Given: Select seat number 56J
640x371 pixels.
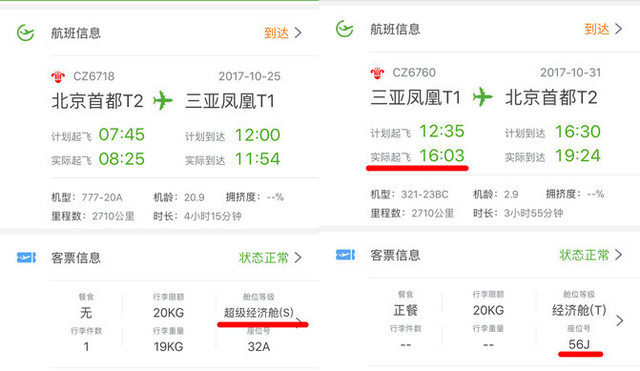Looking at the screenshot, I should pyautogui.click(x=579, y=344).
